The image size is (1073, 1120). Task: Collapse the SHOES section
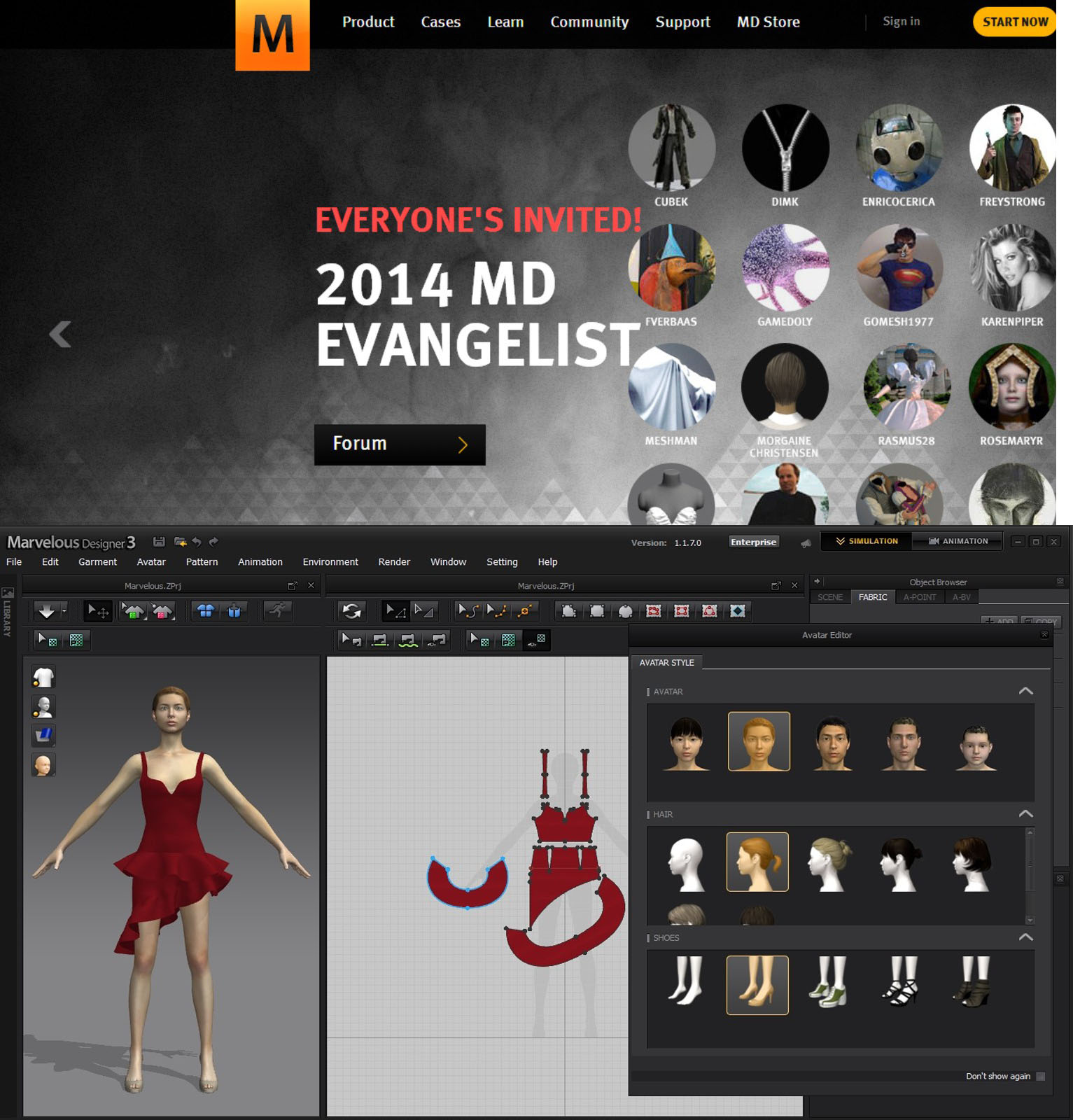(x=1025, y=937)
